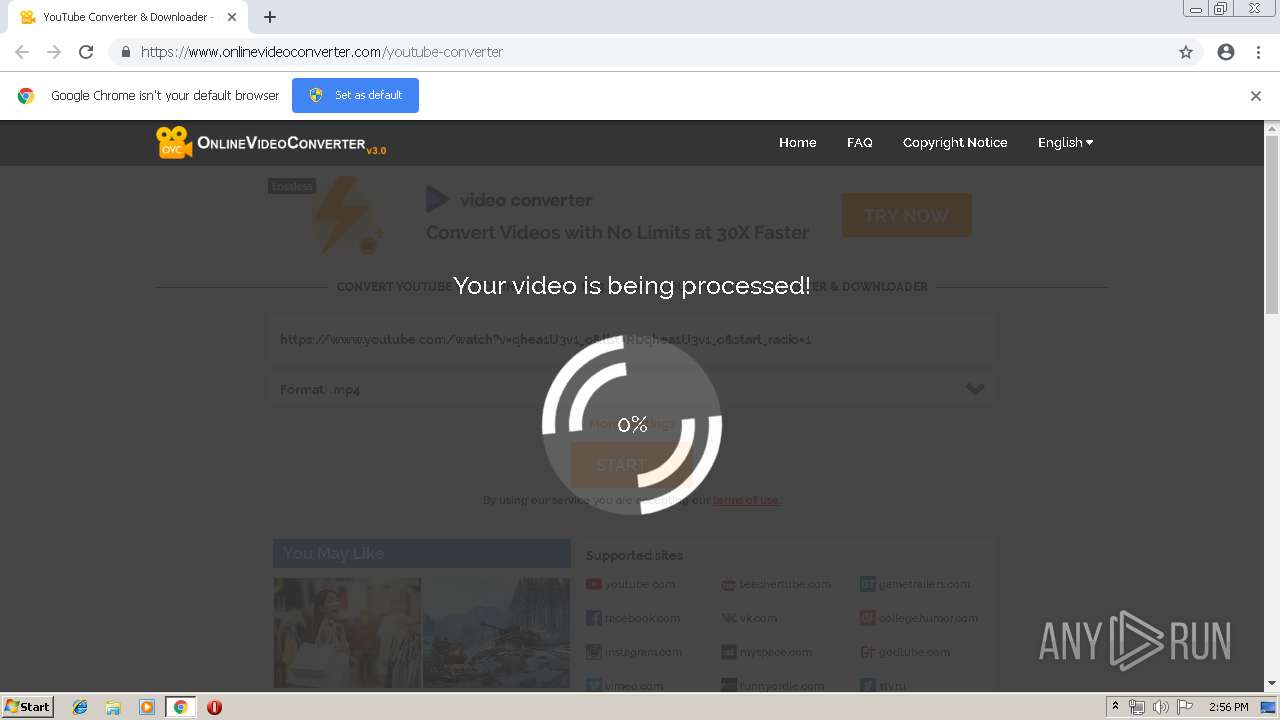Open the Chrome three-dot menu
The image size is (1280, 720).
click(x=1258, y=52)
